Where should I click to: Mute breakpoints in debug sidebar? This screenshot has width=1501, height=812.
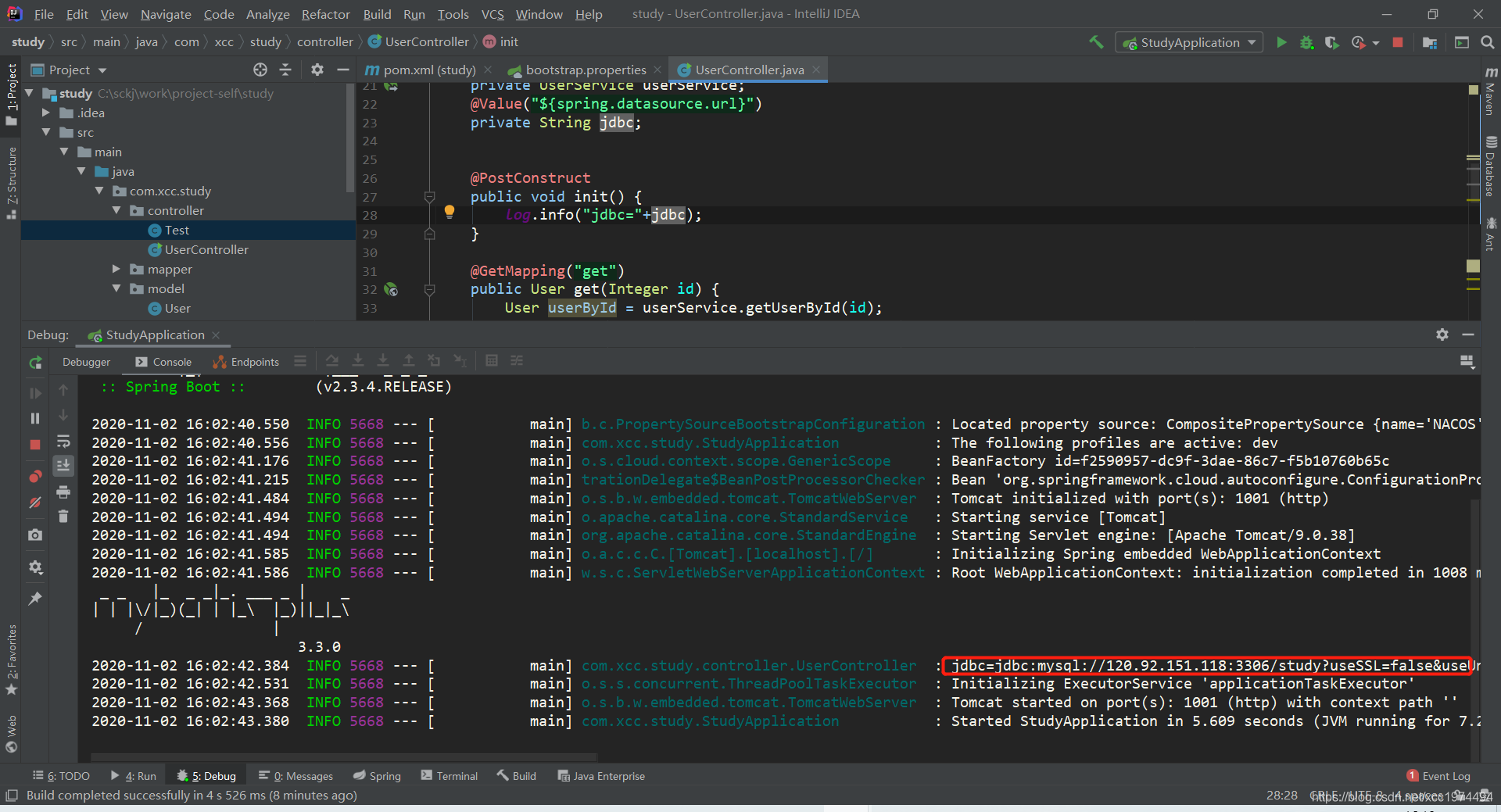pos(35,503)
